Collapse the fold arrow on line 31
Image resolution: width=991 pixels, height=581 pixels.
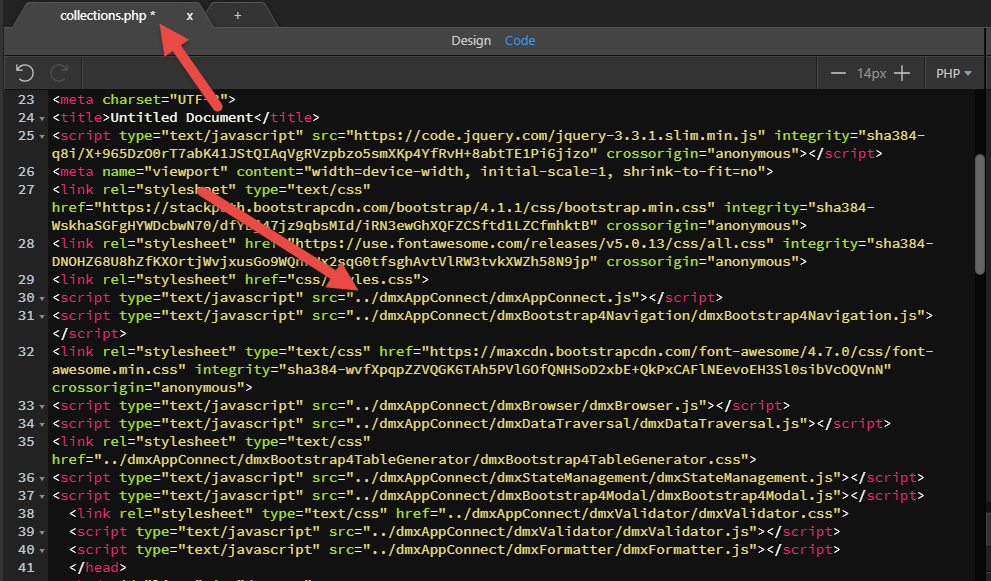[x=42, y=317]
